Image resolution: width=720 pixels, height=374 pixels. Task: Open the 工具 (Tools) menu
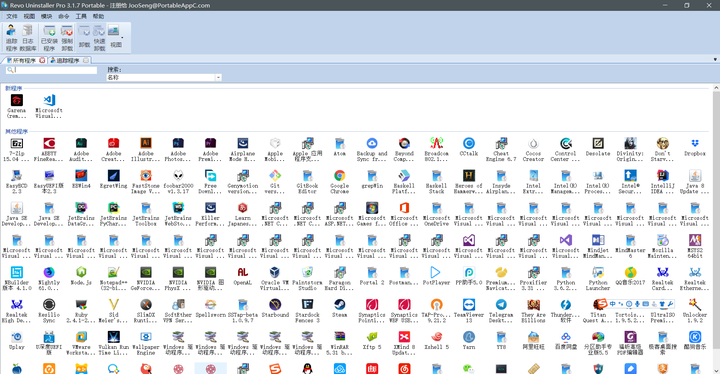point(81,16)
